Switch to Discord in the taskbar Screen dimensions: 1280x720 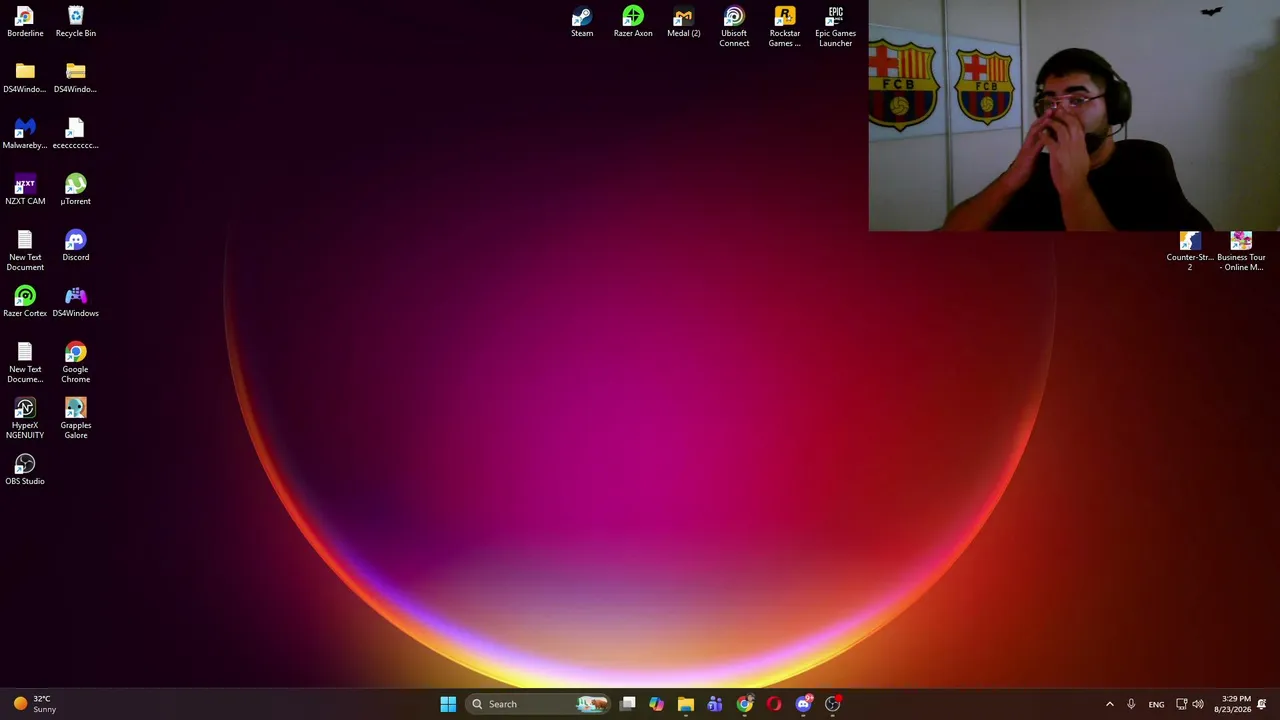pyautogui.click(x=803, y=704)
